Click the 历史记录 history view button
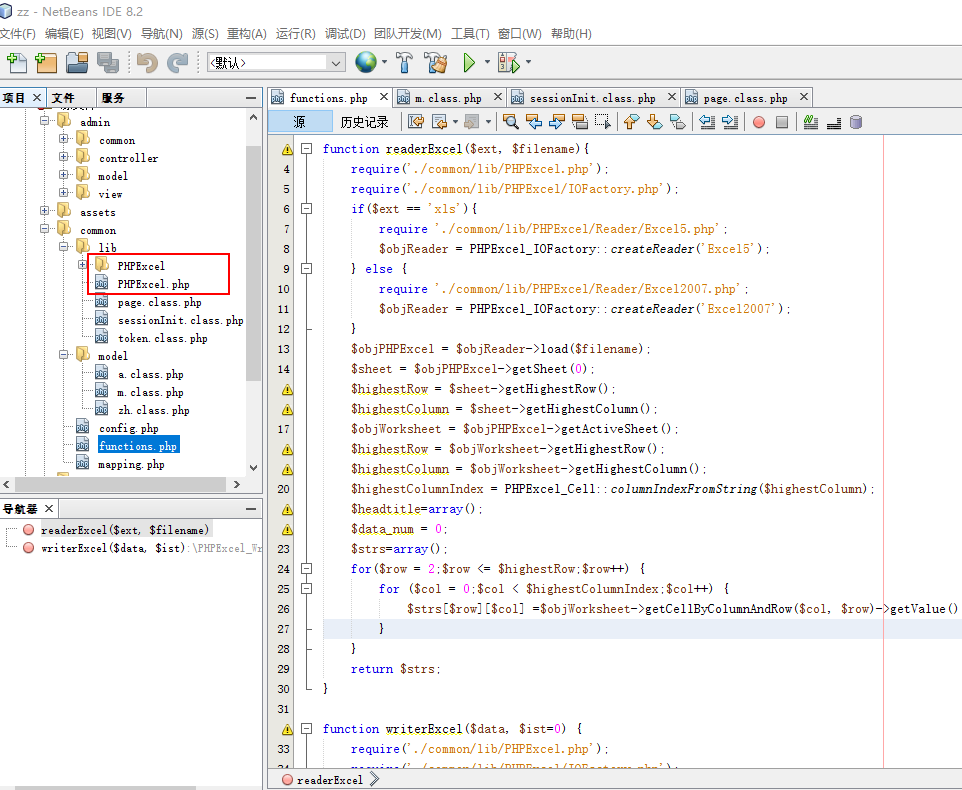The image size is (962, 790). click(x=364, y=122)
